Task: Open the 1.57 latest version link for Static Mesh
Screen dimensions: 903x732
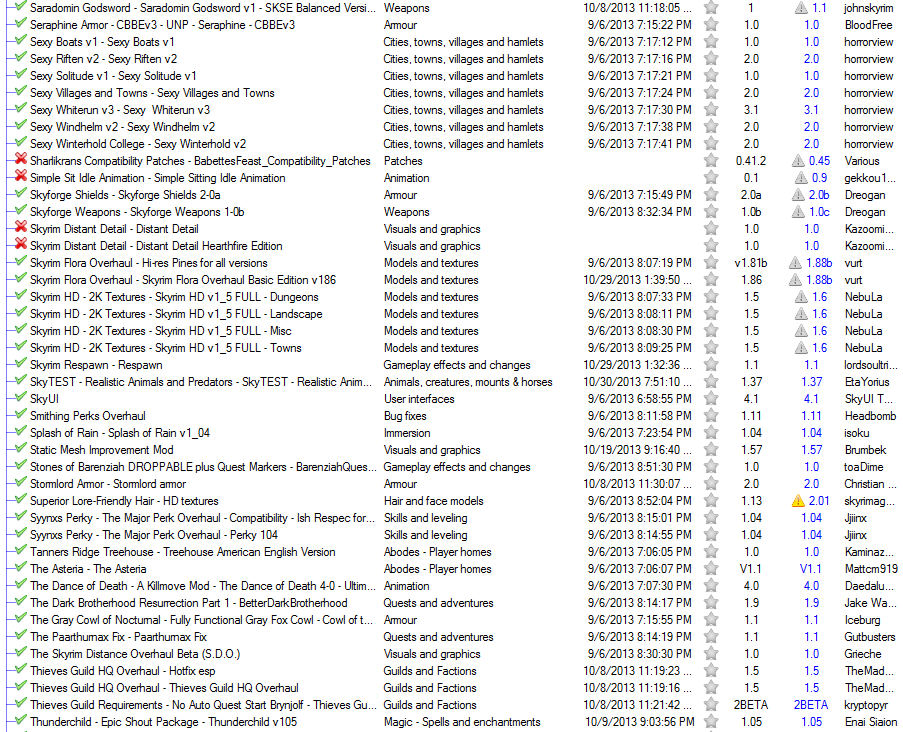Action: 811,450
